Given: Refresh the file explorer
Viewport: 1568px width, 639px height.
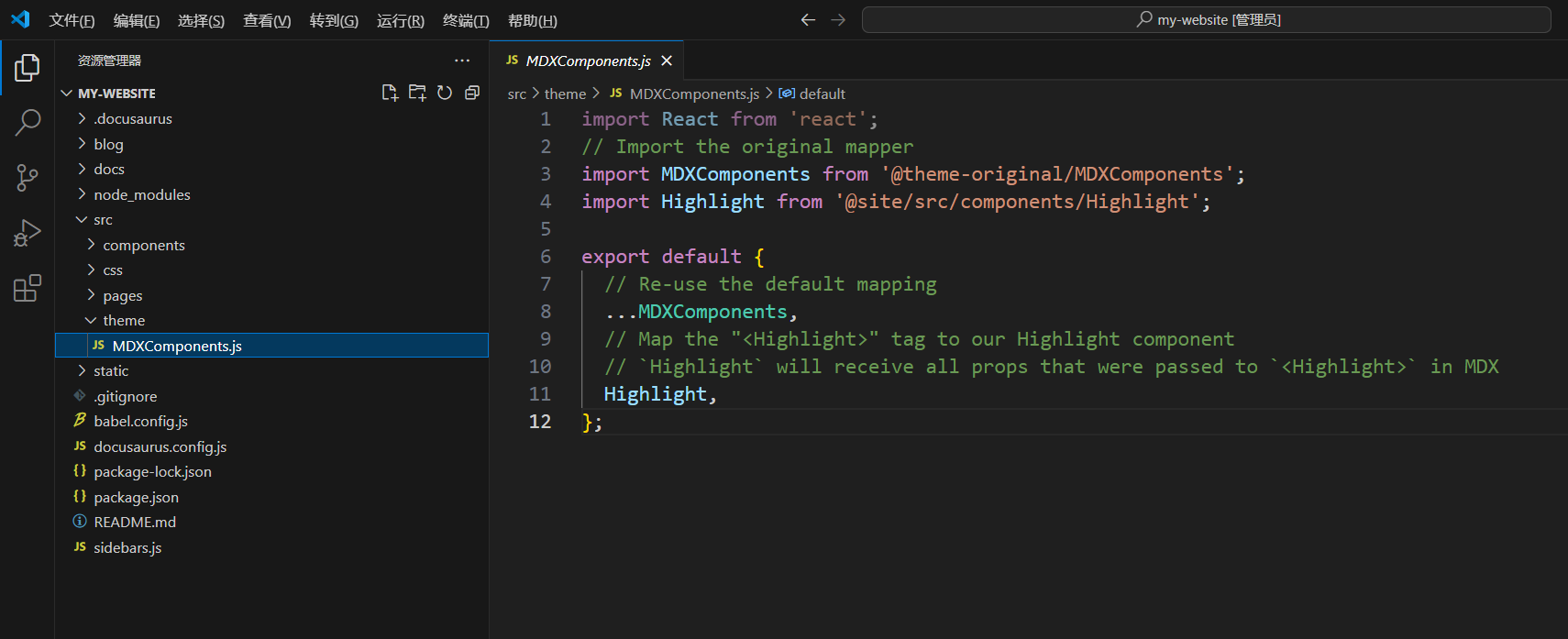Looking at the screenshot, I should pos(445,93).
